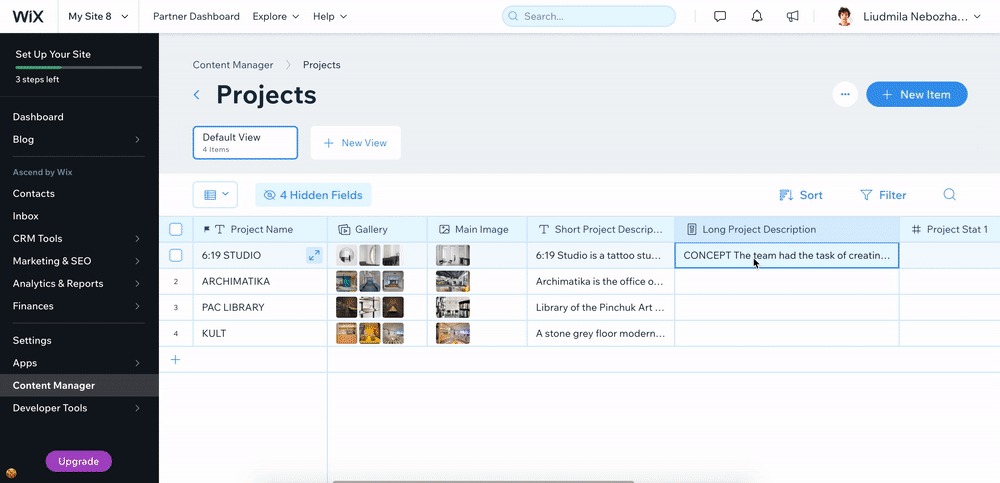The height and width of the screenshot is (483, 1000).
Task: Click the Wix logo
Action: point(28,17)
